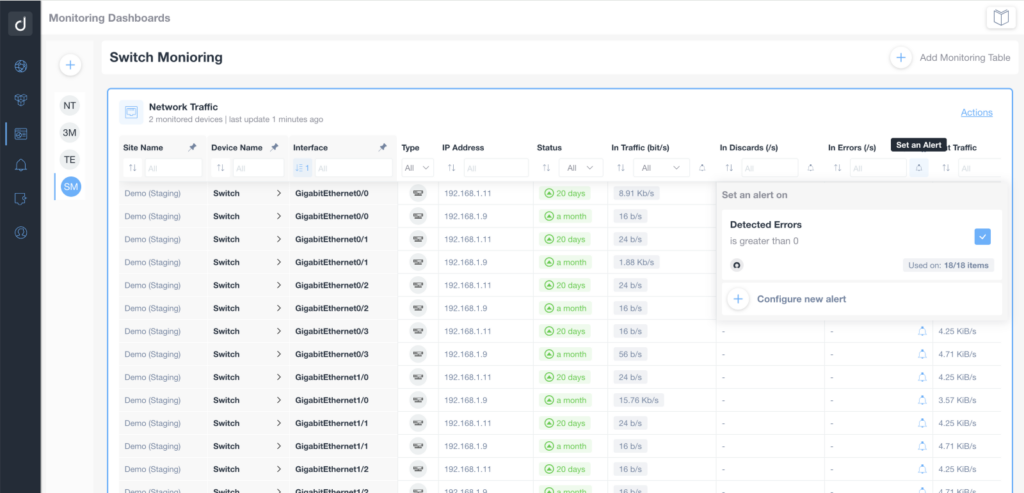
Task: Sort by the Out Traffic column
Action: [x=946, y=168]
